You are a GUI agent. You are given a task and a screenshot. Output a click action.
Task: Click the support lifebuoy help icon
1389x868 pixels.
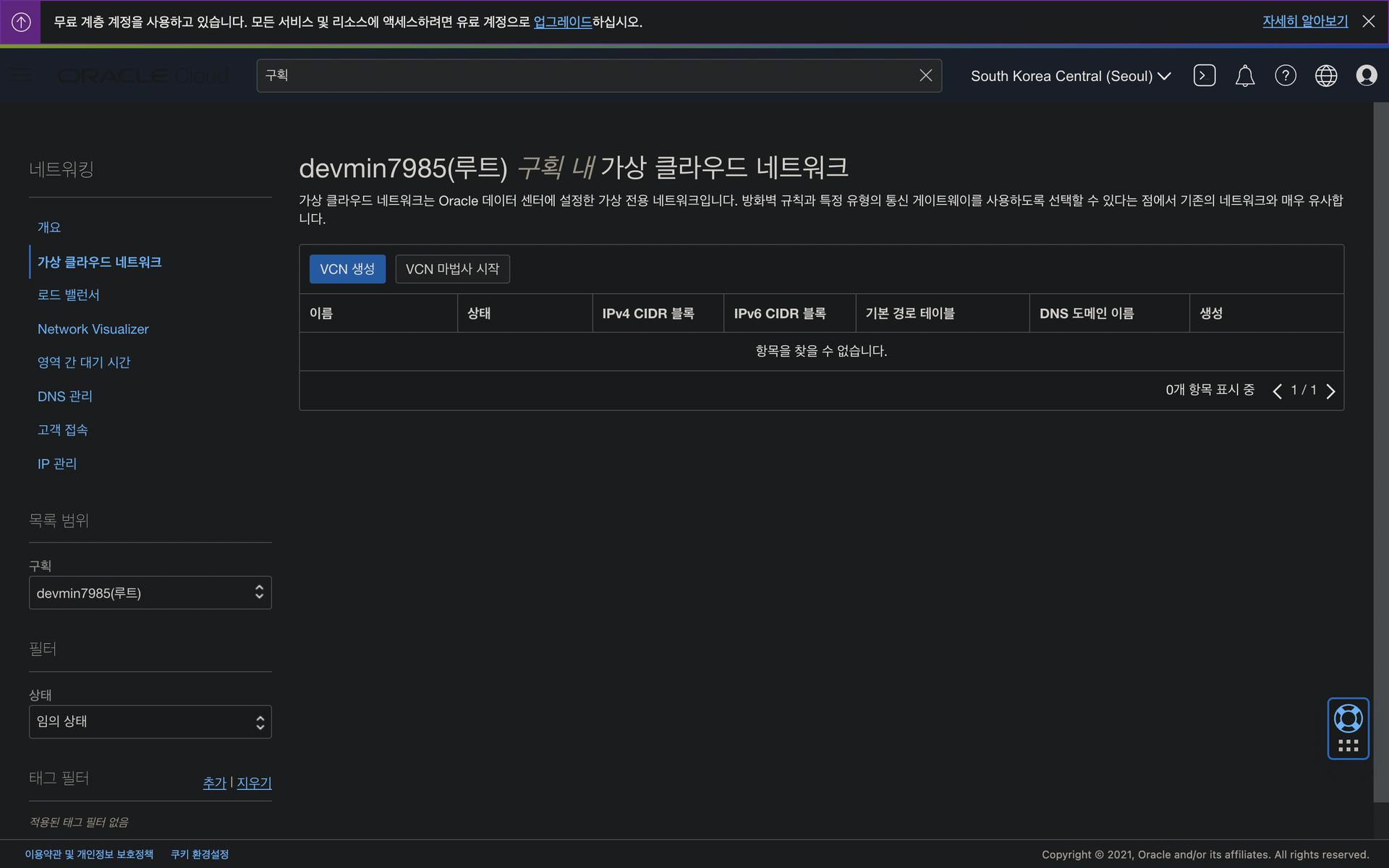(1348, 719)
